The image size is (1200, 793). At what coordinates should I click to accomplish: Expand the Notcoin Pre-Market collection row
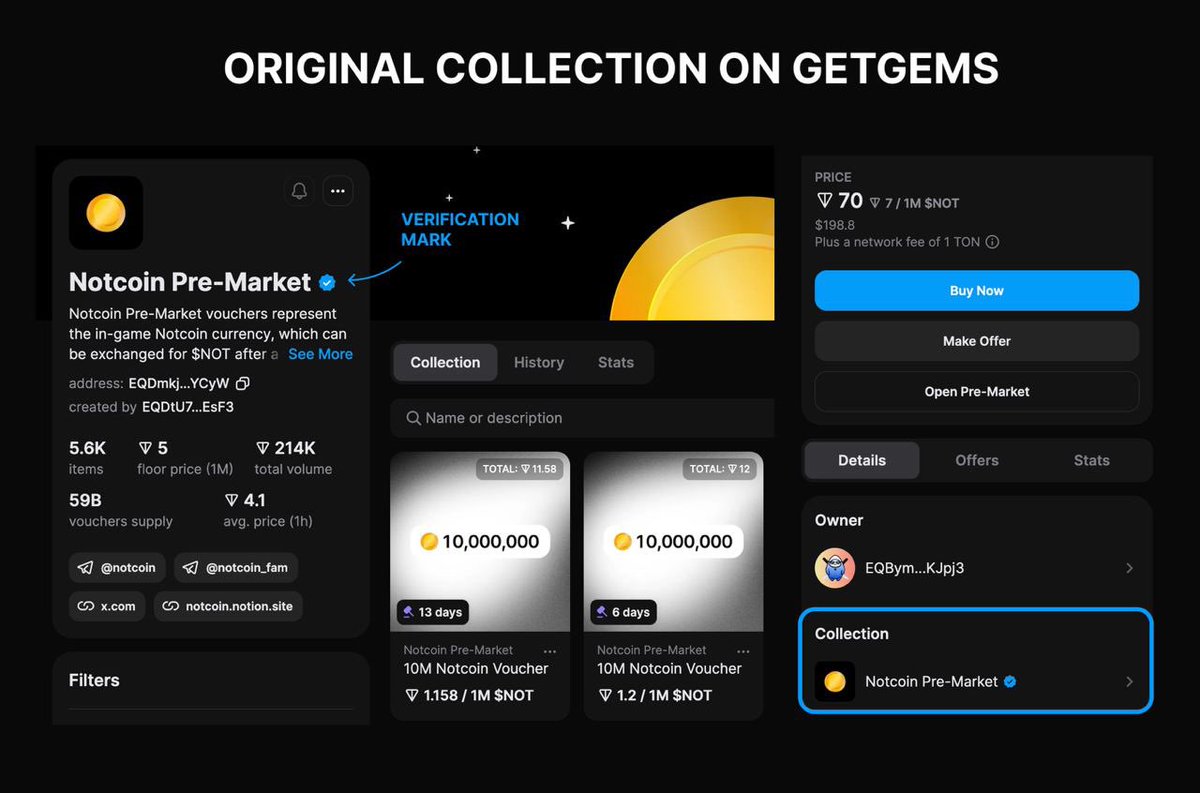pos(1129,681)
